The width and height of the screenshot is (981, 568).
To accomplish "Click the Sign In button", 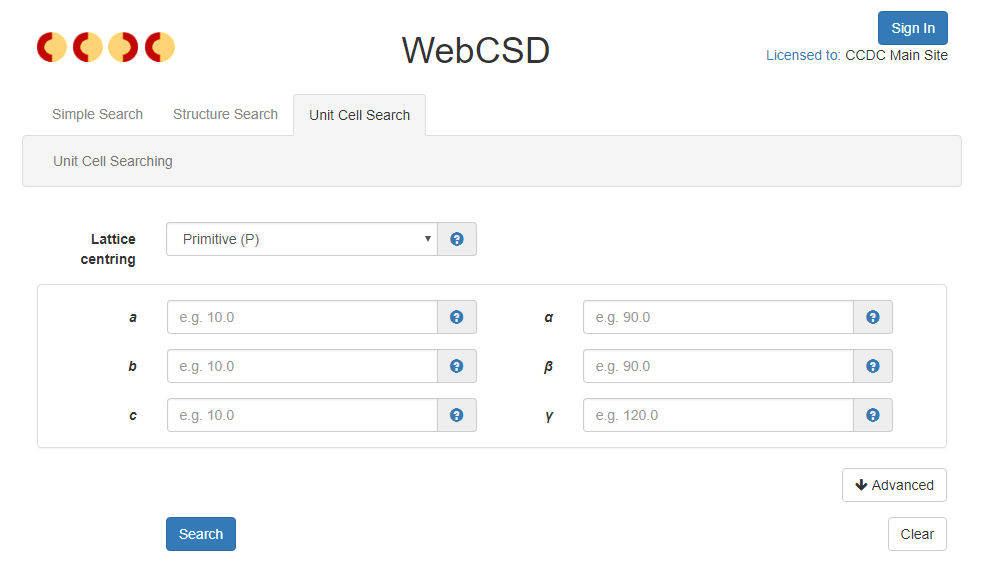I will (x=913, y=28).
